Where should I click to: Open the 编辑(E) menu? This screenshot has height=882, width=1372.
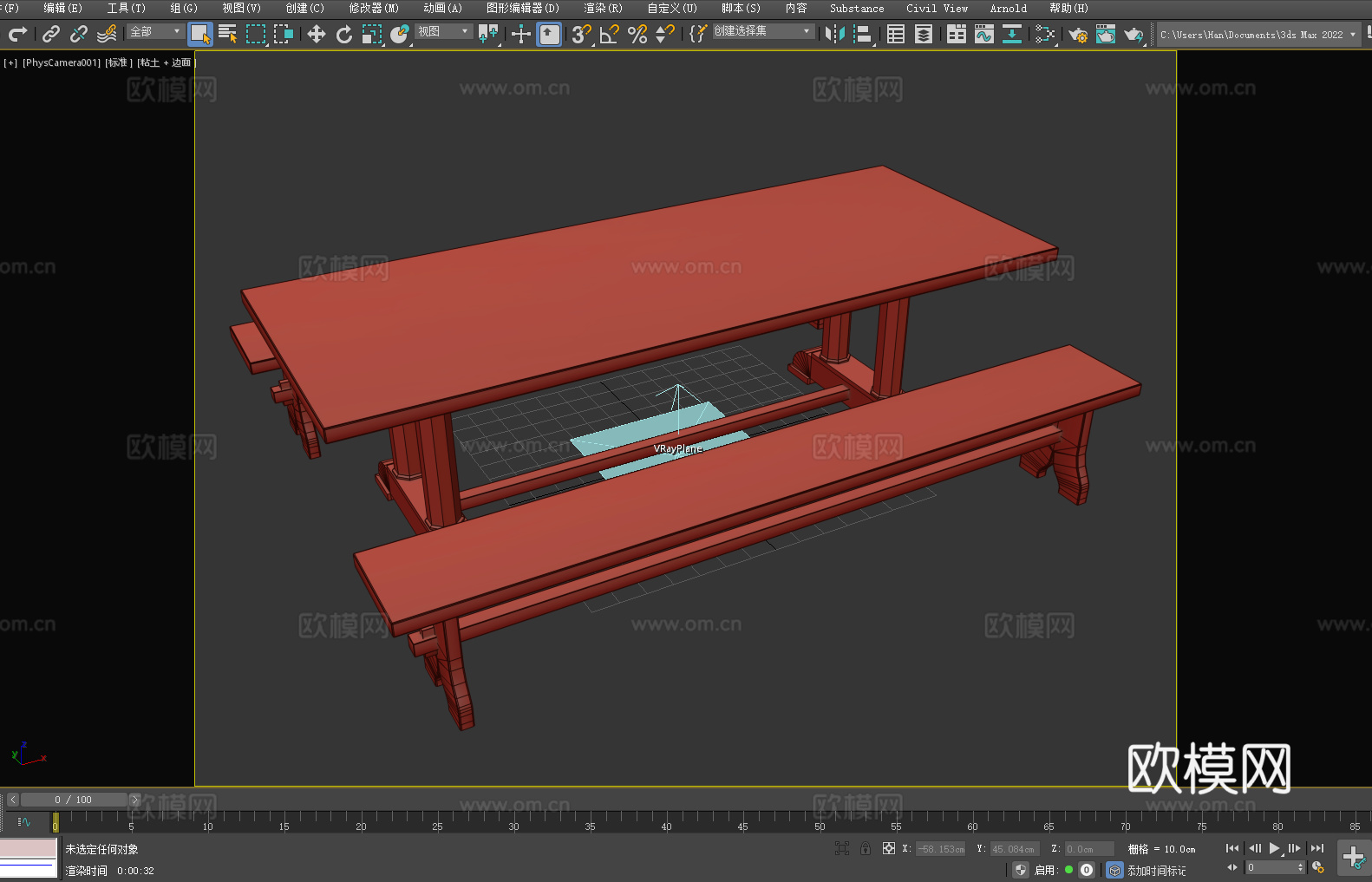pyautogui.click(x=62, y=8)
